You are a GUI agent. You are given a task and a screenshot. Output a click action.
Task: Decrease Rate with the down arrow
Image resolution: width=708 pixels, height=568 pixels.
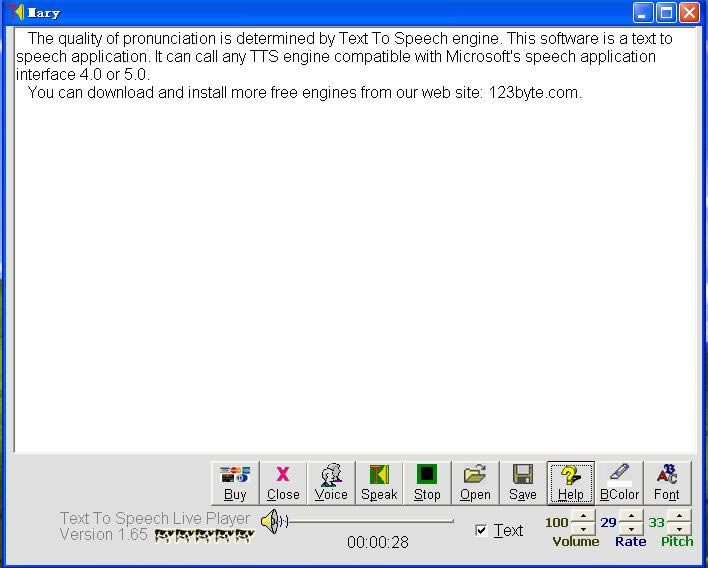(x=631, y=529)
